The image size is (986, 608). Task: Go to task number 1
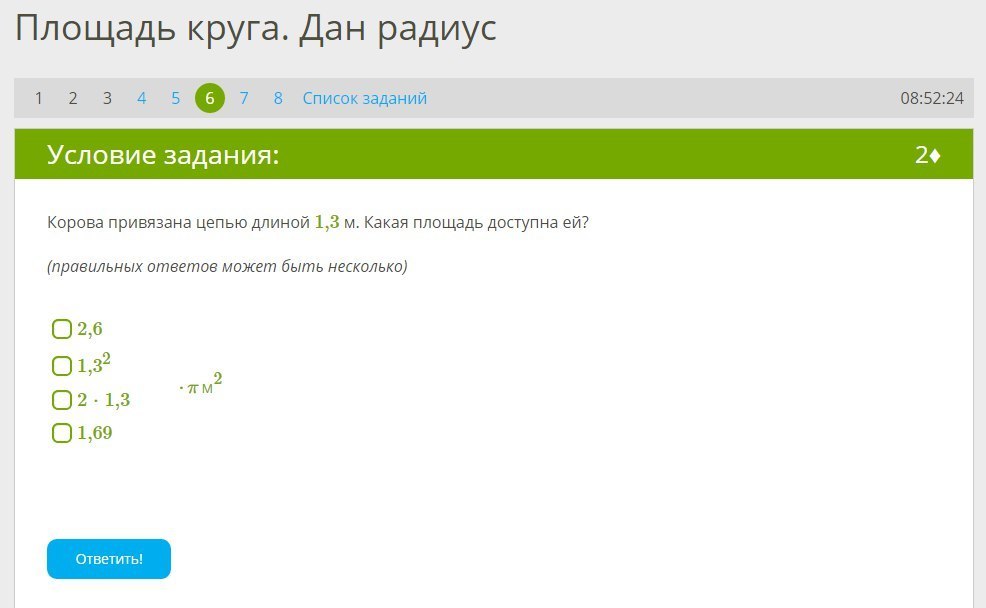[x=39, y=98]
